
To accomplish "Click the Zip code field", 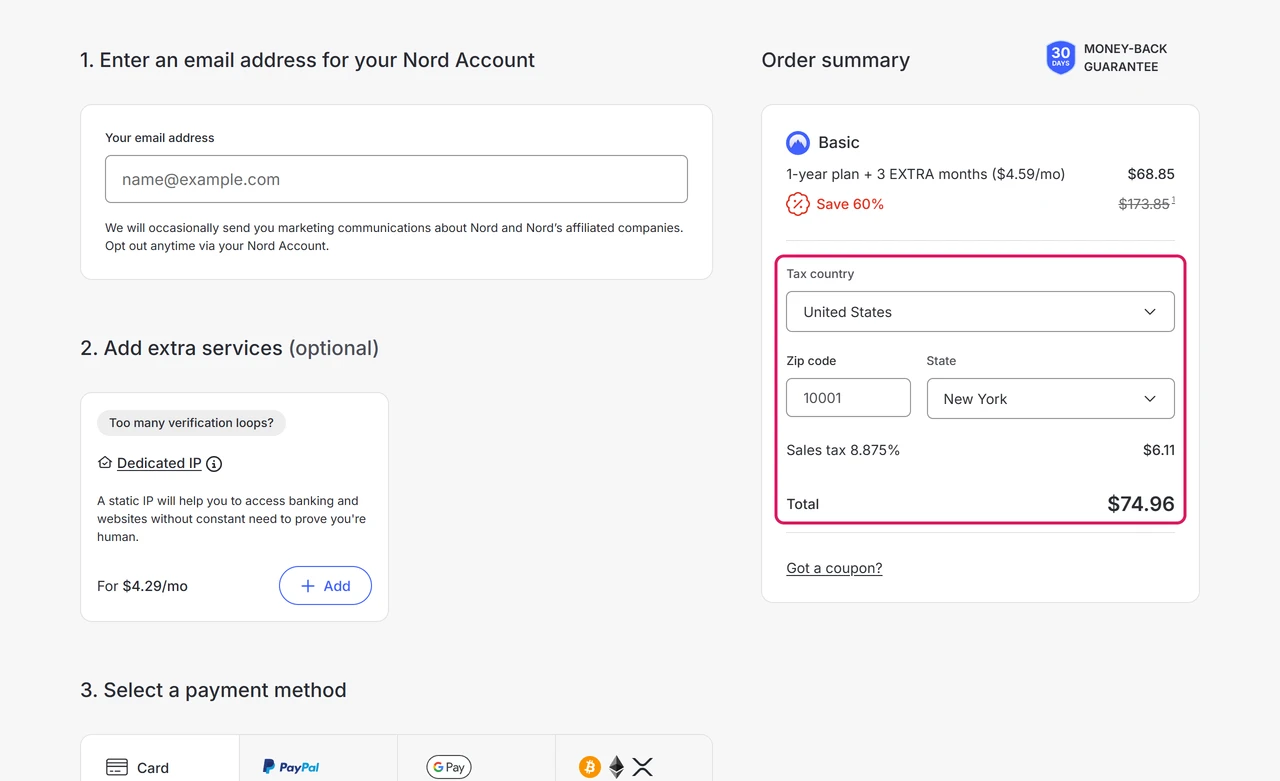I will point(848,397).
